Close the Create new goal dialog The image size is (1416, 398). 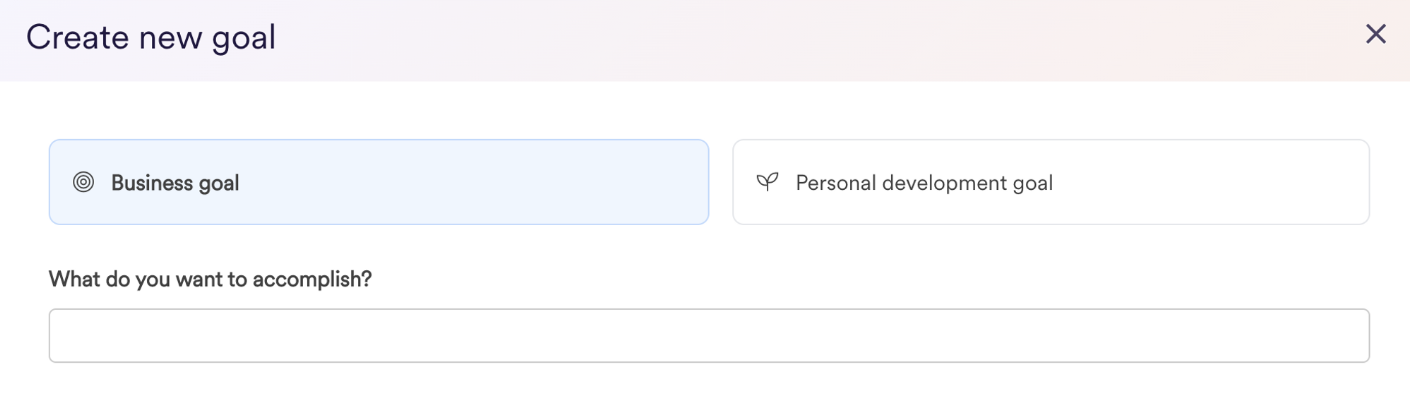(1376, 34)
